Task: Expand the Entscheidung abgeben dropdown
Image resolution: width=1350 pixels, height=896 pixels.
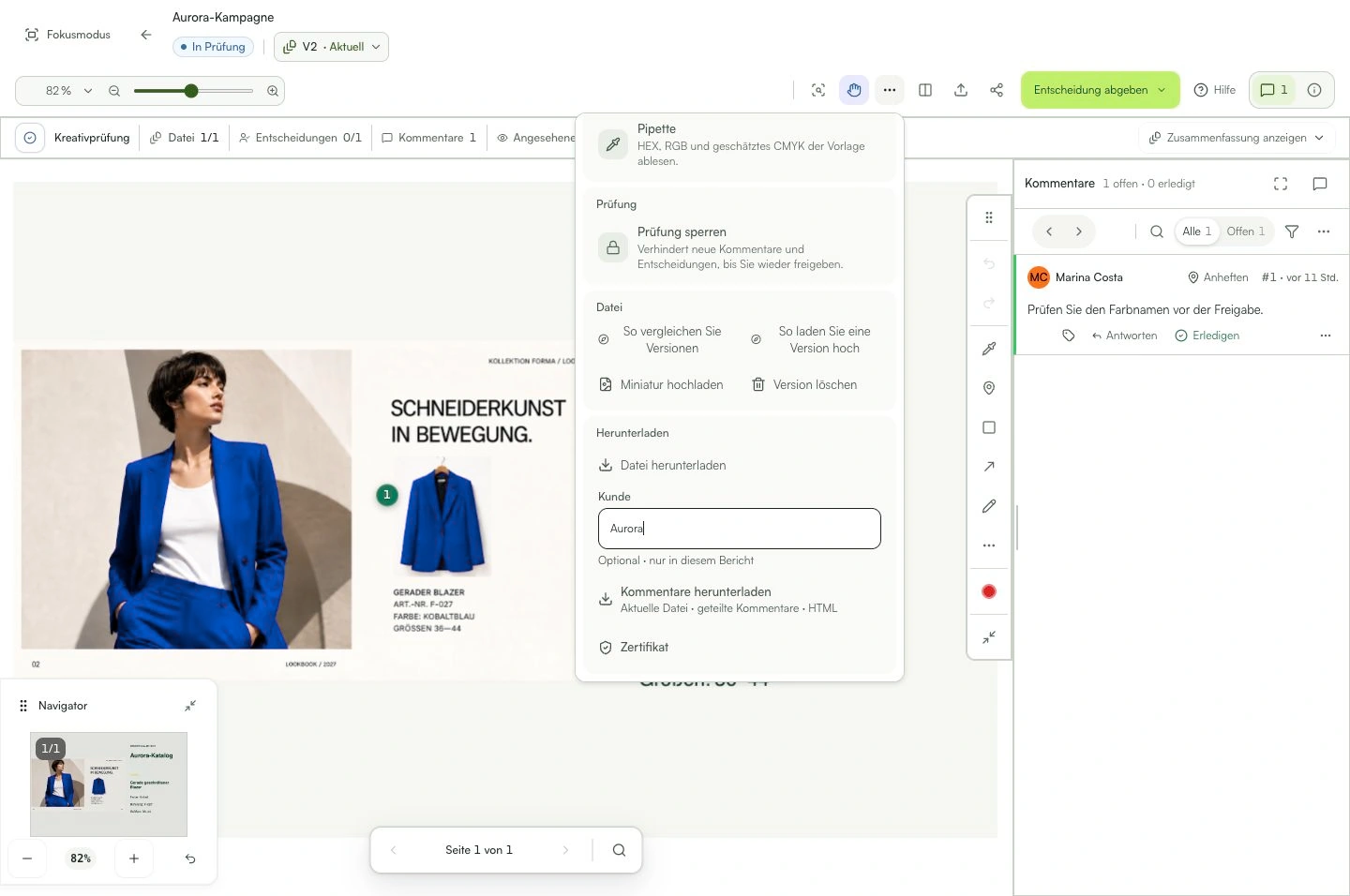Action: coord(1100,90)
